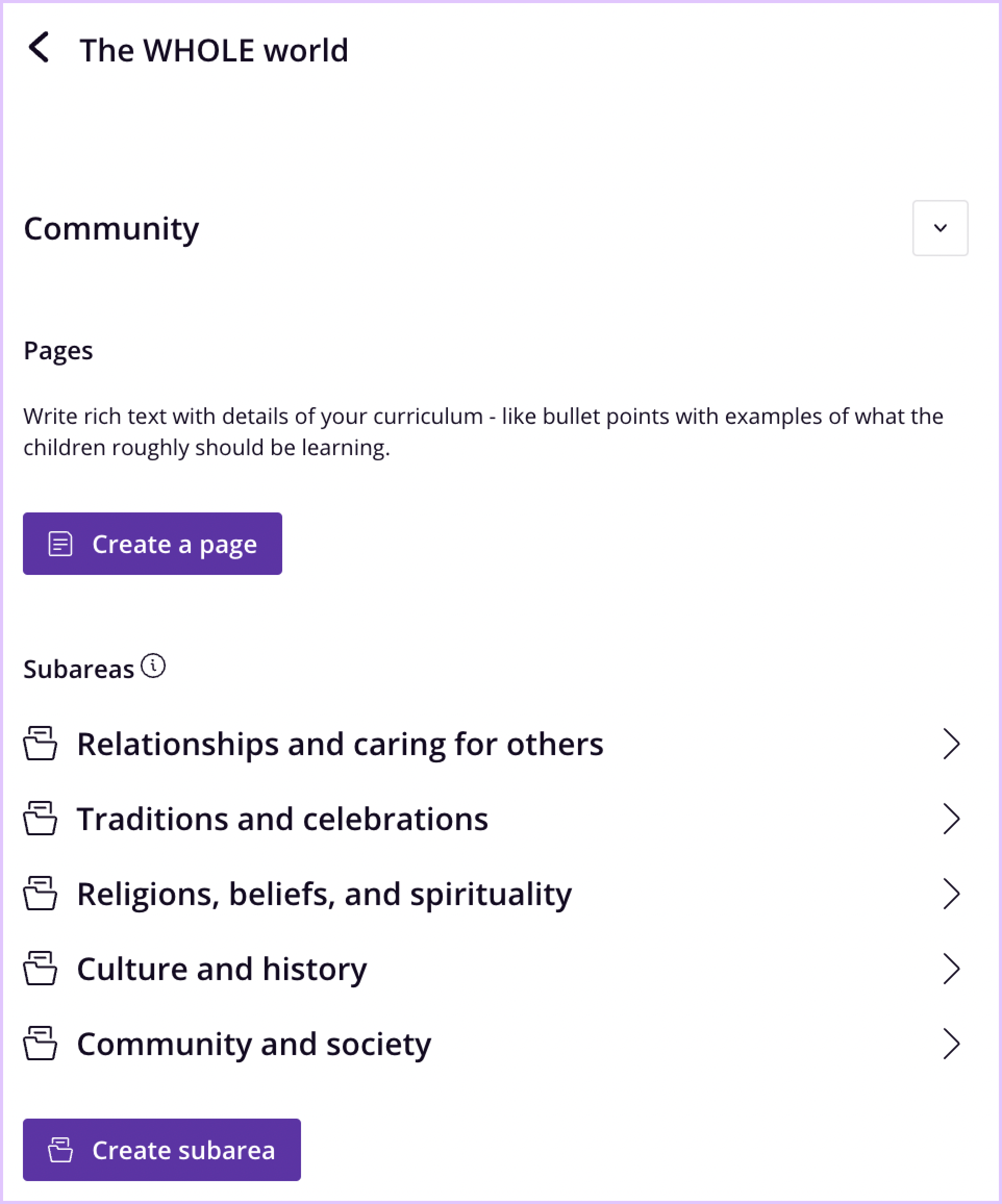The width and height of the screenshot is (1002, 1204).
Task: Open the 'Culture and history' subarea row
Action: pos(222,969)
